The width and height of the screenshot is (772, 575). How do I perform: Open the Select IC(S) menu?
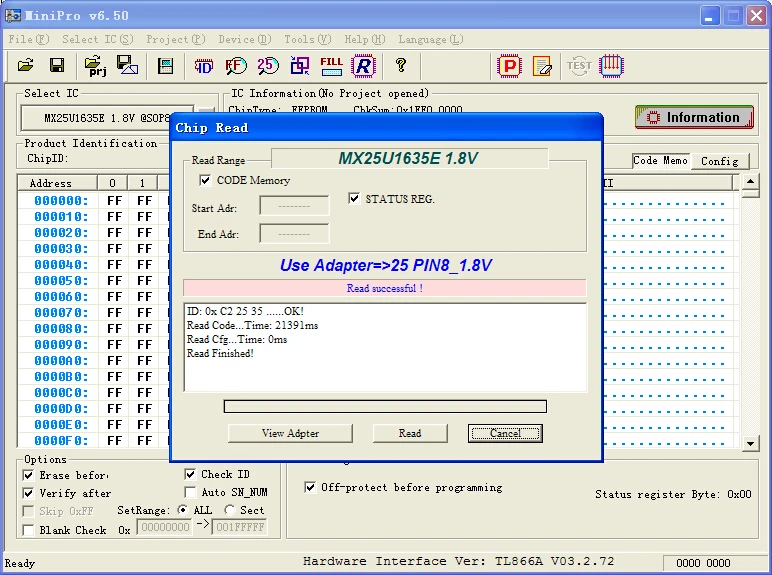click(x=97, y=39)
